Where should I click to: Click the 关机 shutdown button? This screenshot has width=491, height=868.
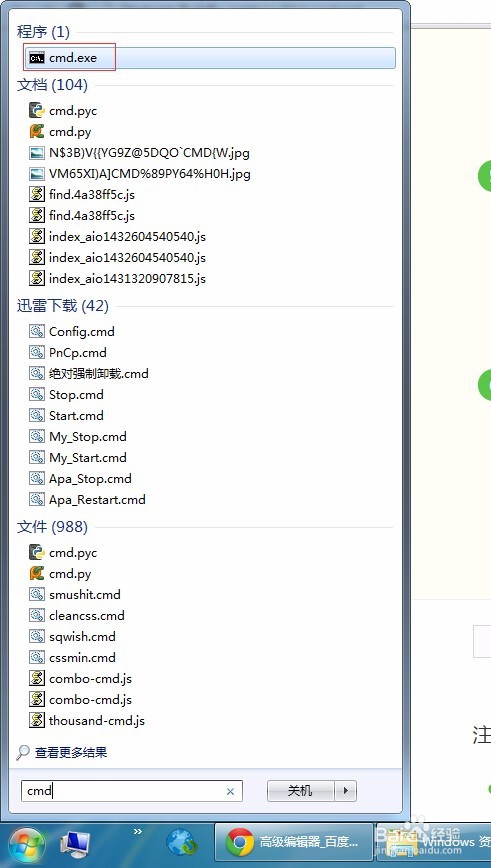(301, 791)
